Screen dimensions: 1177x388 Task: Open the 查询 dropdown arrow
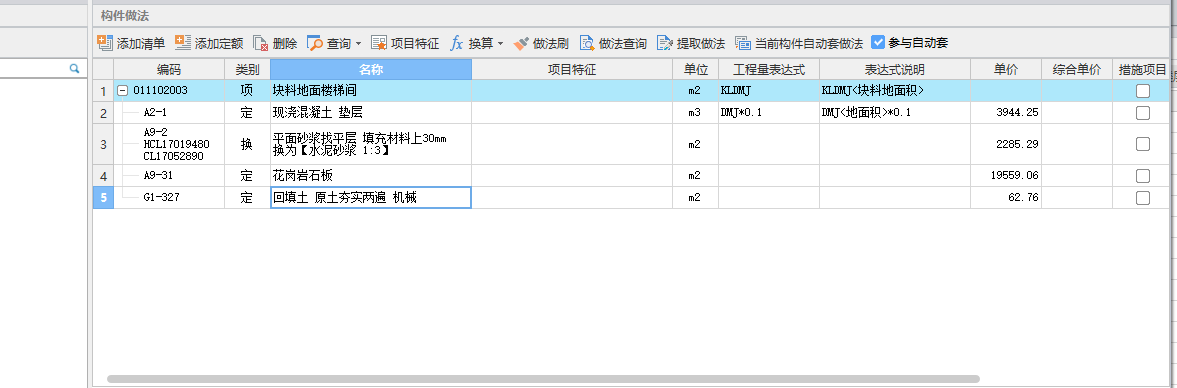point(358,44)
